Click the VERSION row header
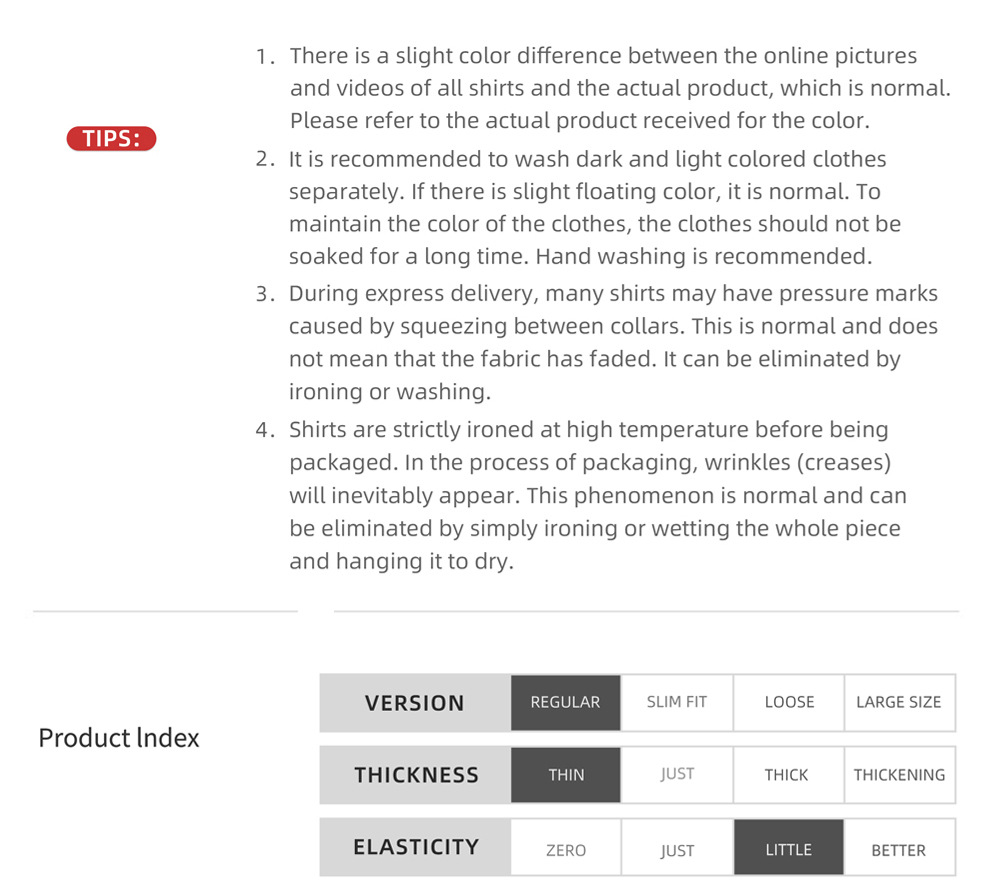The width and height of the screenshot is (1000, 894). (415, 703)
